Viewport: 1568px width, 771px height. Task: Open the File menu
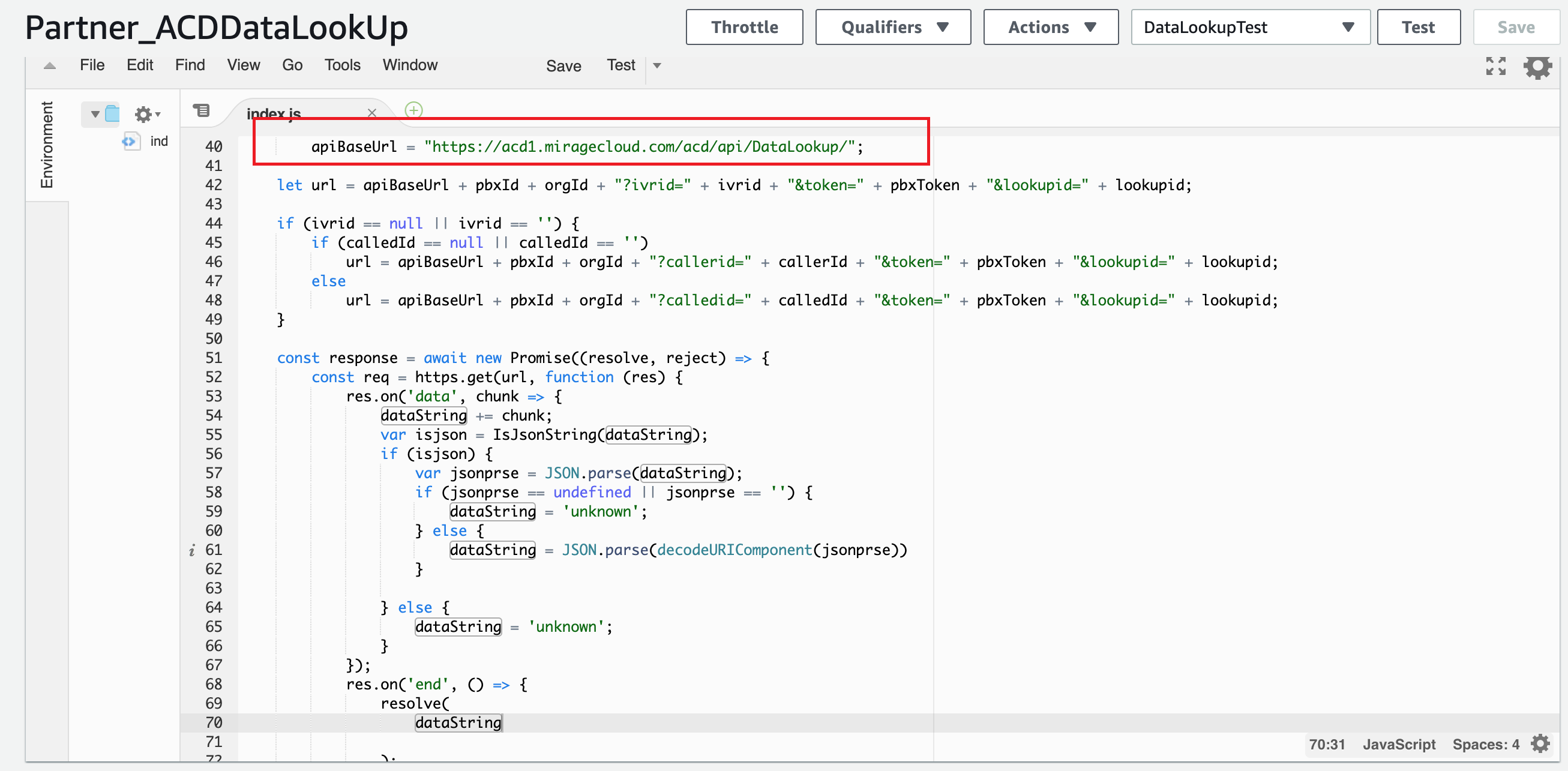click(x=92, y=65)
